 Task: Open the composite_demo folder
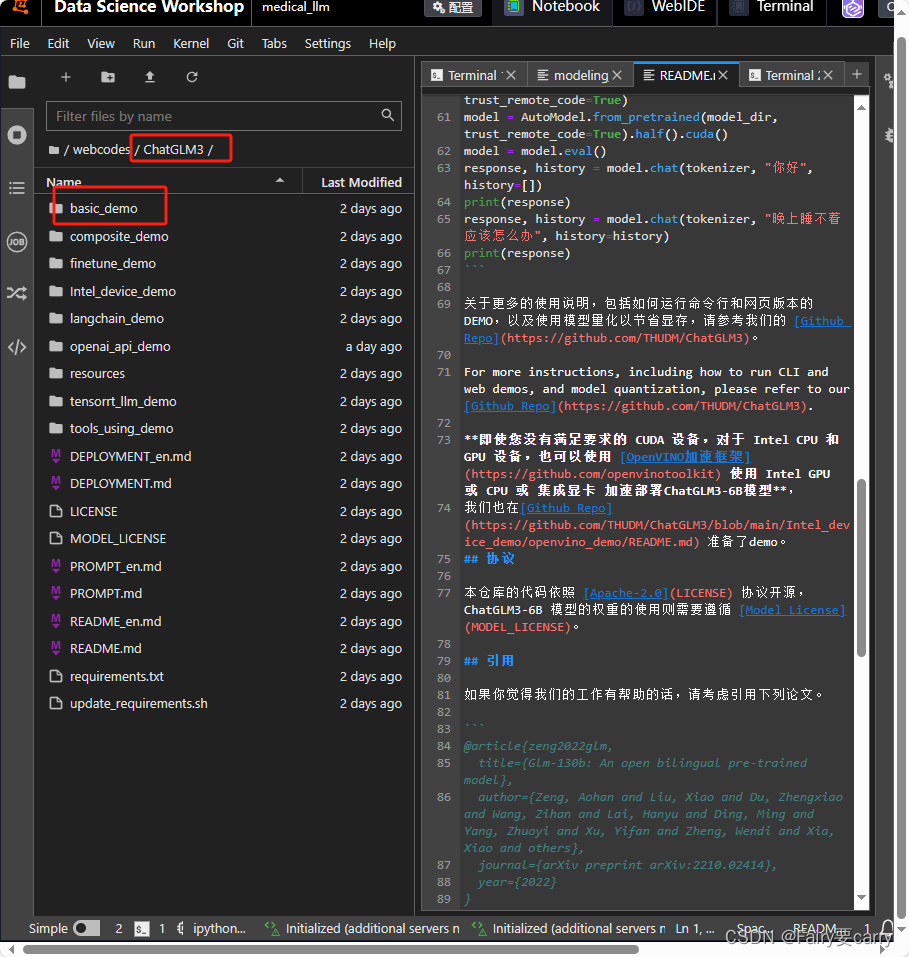click(x=223, y=236)
